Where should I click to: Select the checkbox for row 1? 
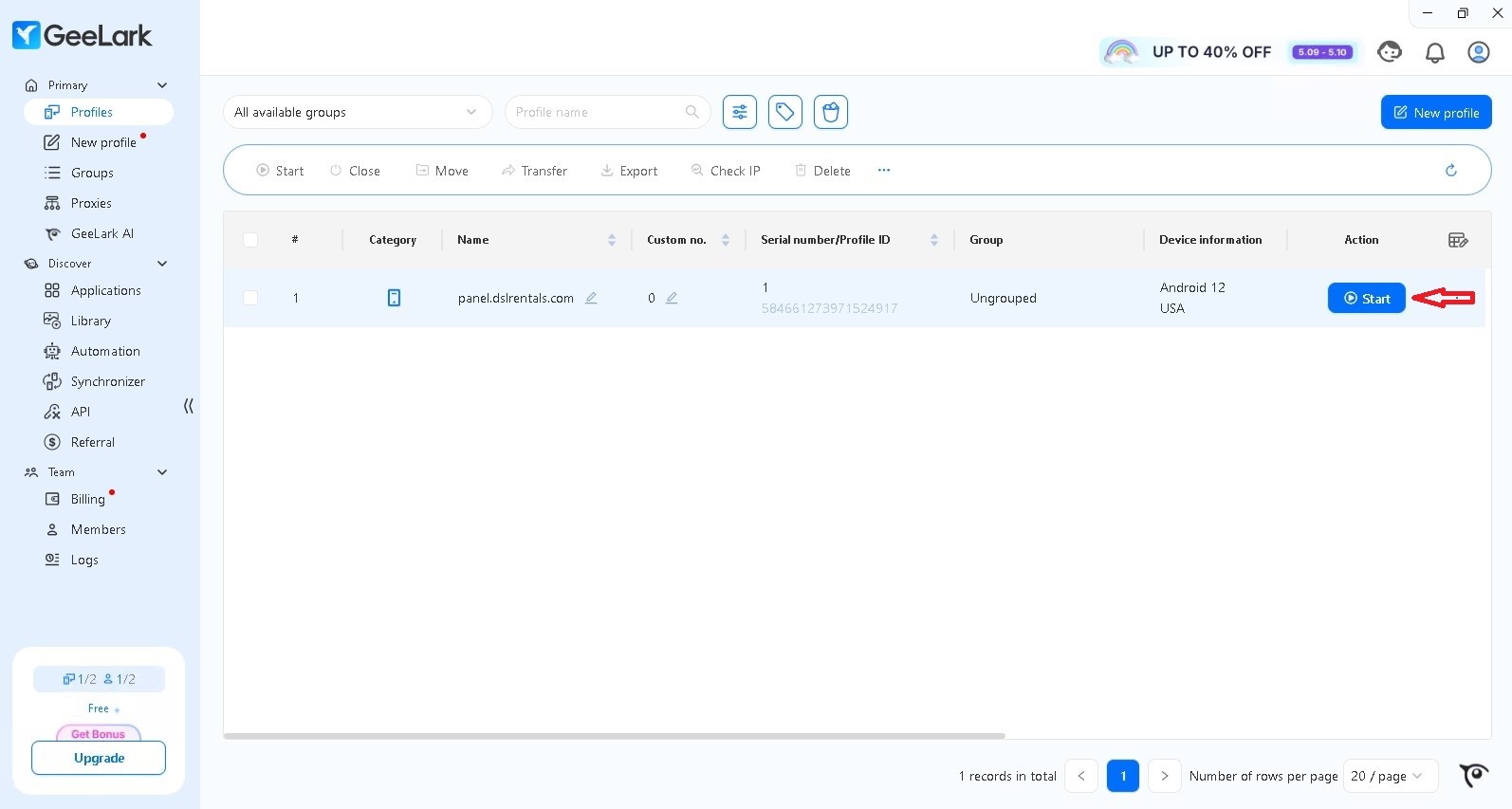[250, 298]
